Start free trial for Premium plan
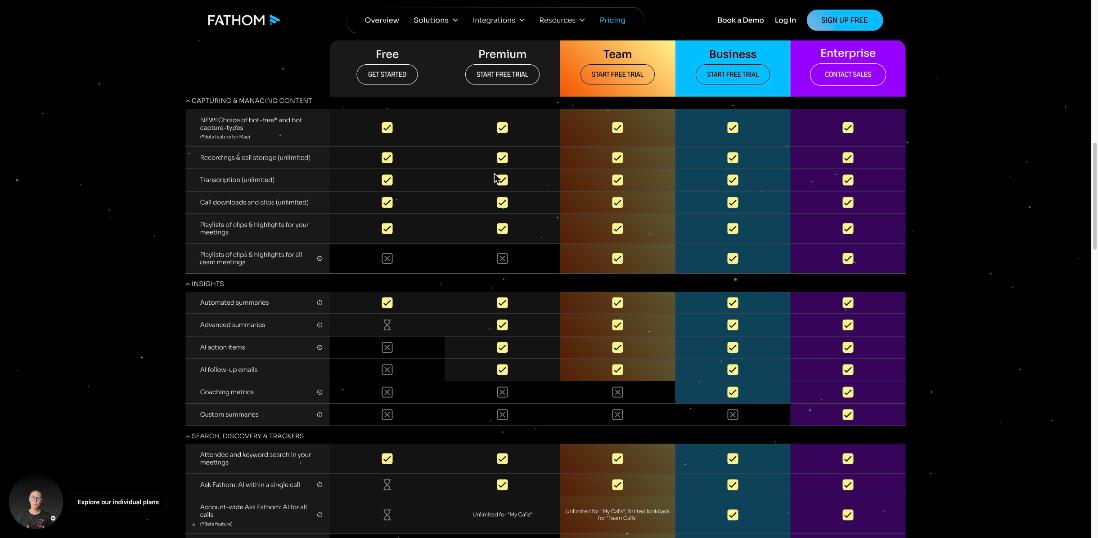 [x=502, y=74]
